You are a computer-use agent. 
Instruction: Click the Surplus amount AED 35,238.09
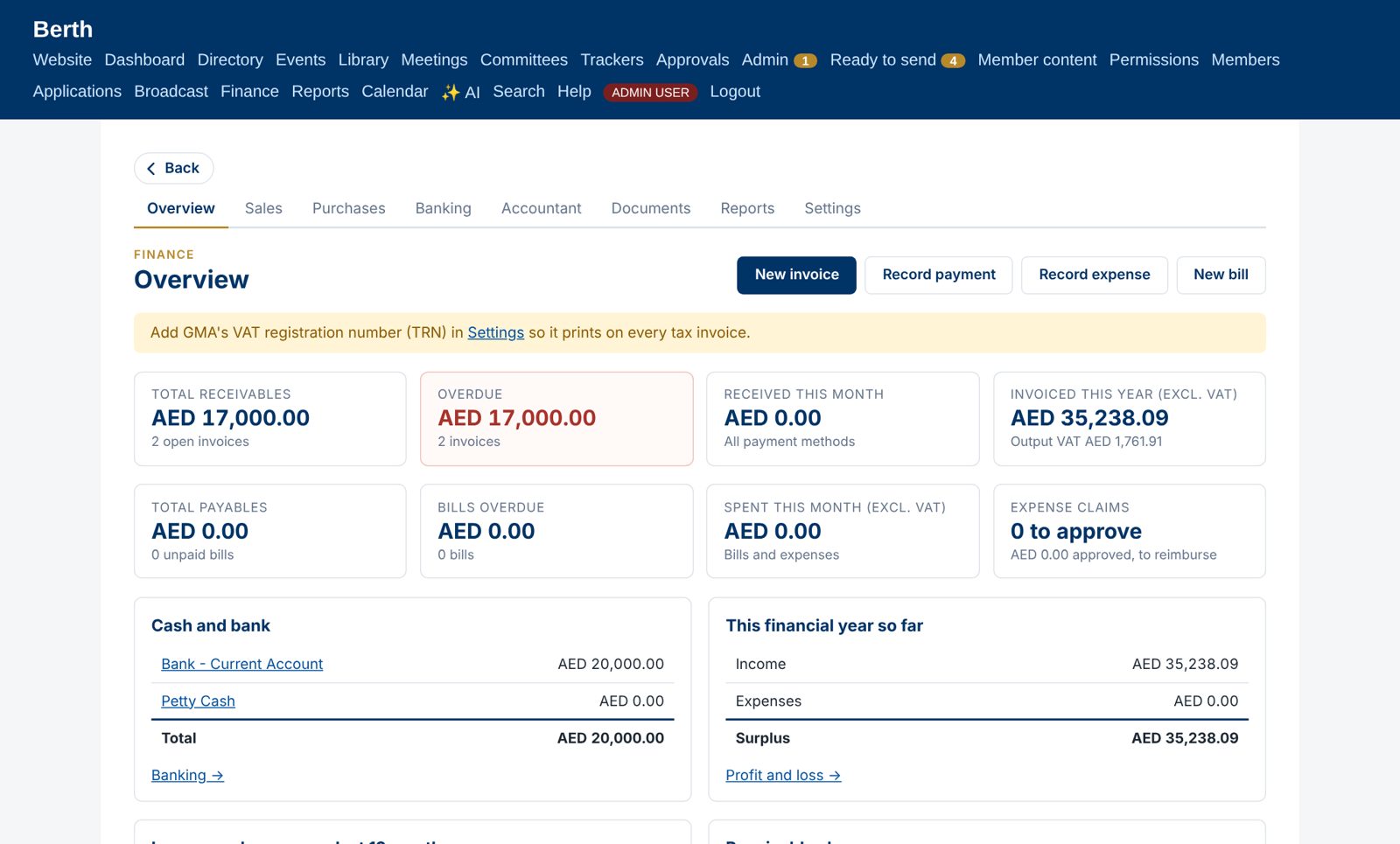click(1185, 738)
